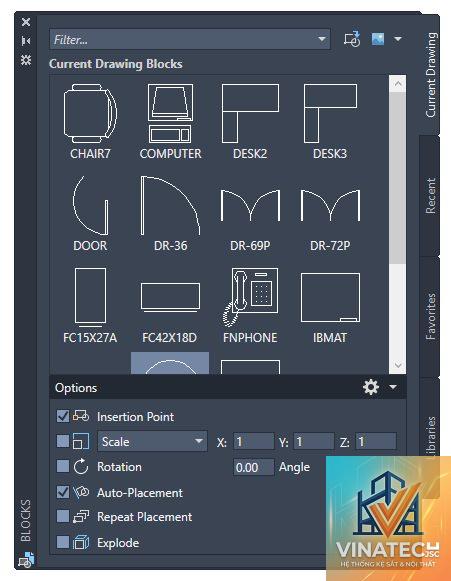Click the block list scrollbar thumb
Screen dimensions: 451x581
pos(398,178)
